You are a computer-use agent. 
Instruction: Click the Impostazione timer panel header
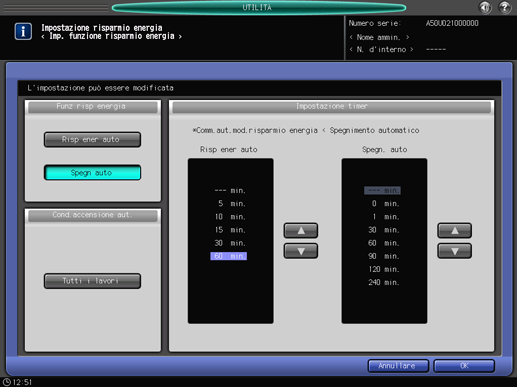(x=332, y=107)
